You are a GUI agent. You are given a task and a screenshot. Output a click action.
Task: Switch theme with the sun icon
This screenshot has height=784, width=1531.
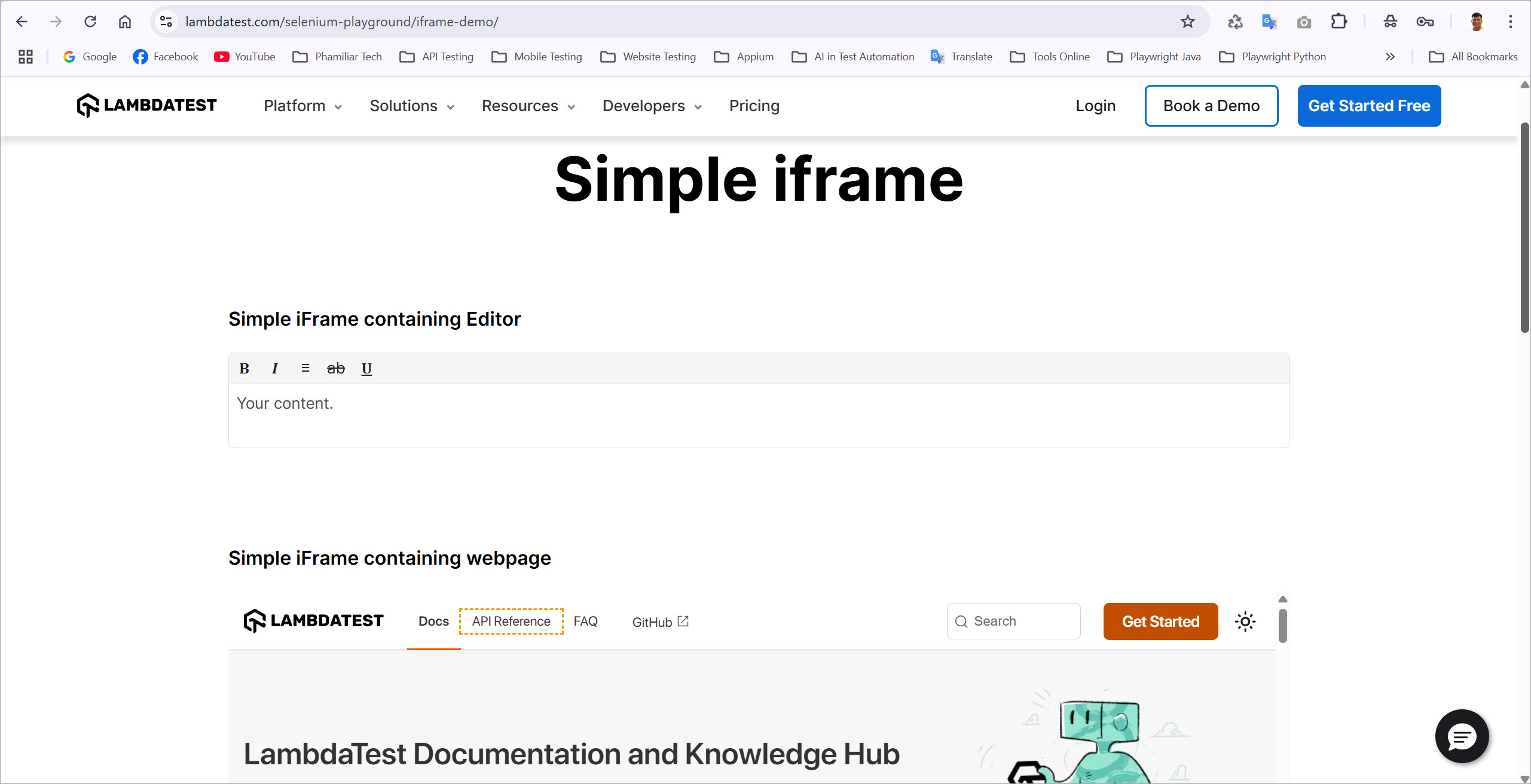1245,621
